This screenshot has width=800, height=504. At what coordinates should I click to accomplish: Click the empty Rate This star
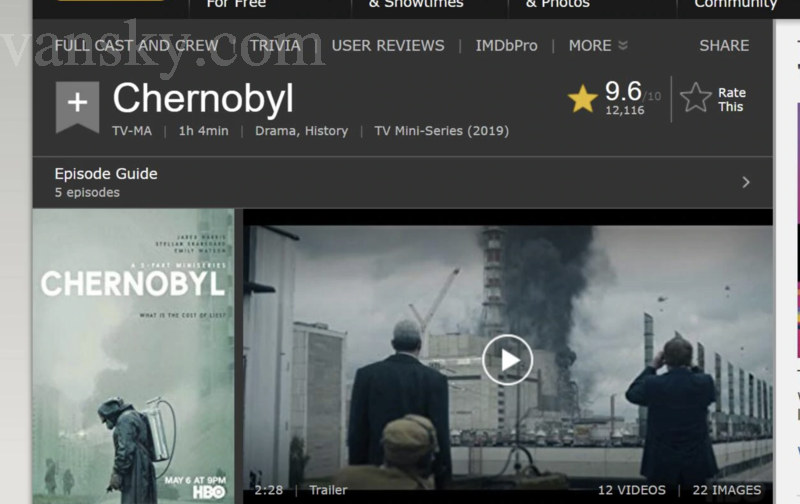point(695,97)
